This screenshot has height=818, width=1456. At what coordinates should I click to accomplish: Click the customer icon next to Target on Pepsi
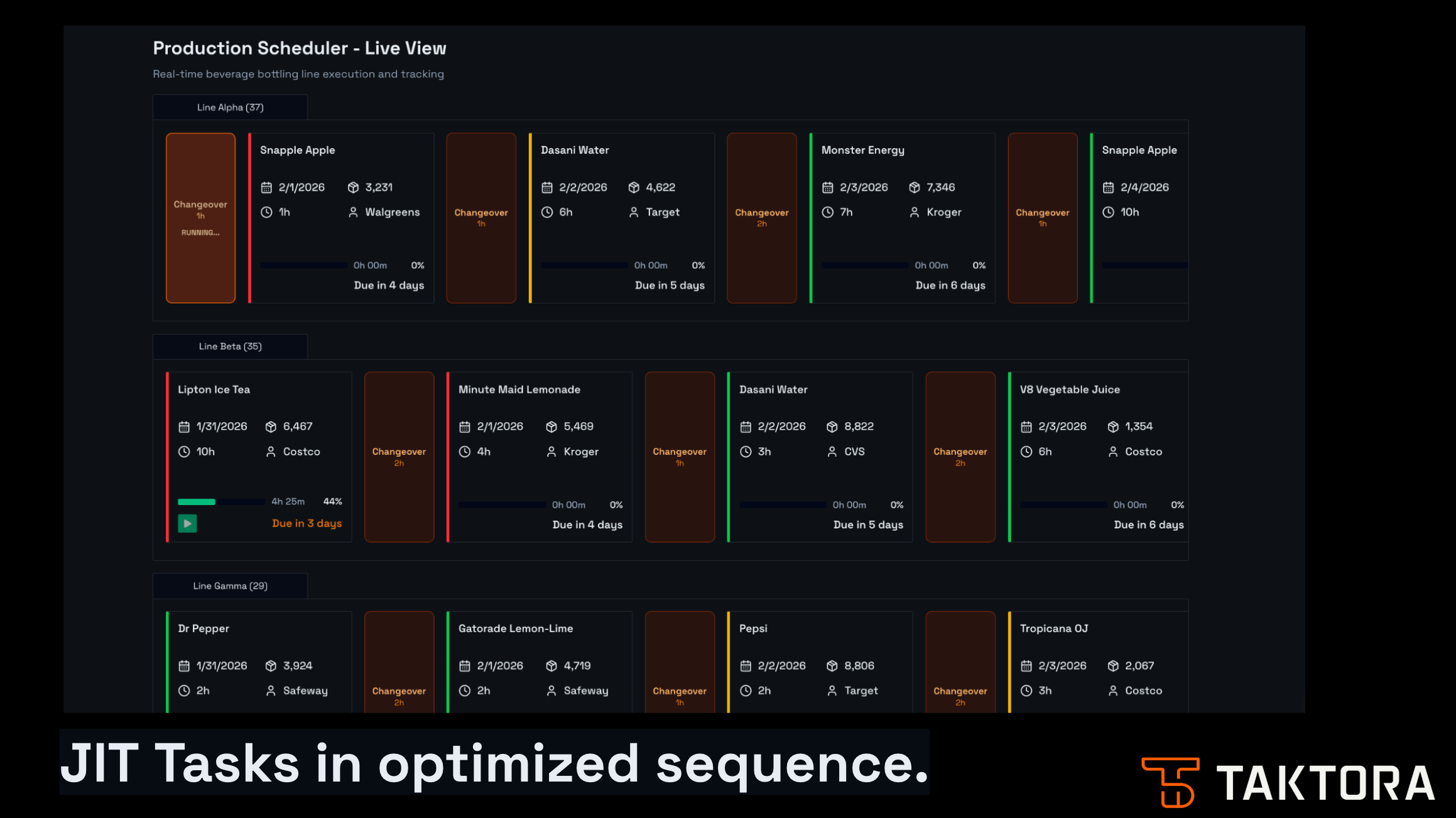tap(833, 690)
